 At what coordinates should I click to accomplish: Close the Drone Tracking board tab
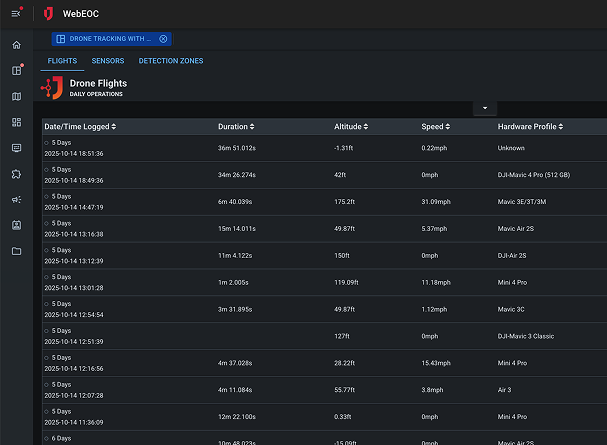163,38
